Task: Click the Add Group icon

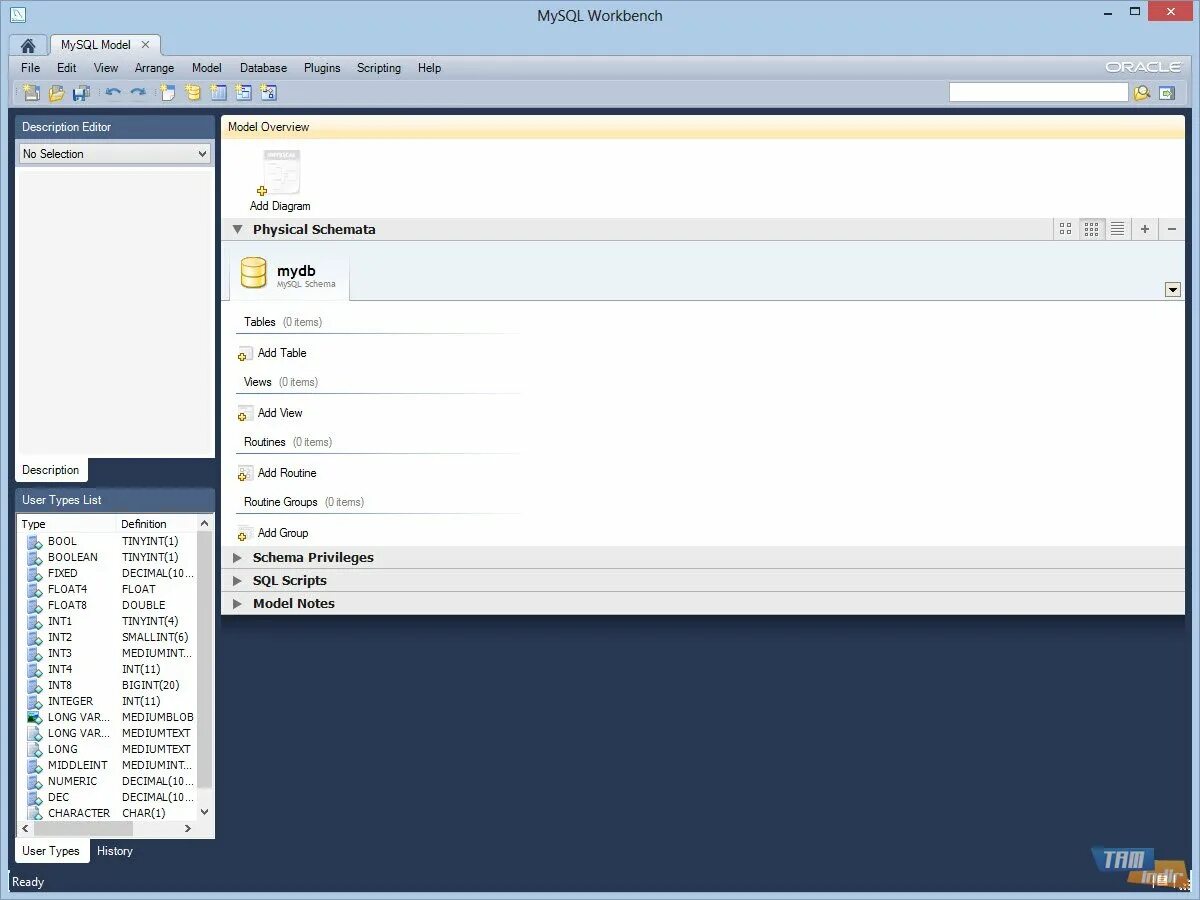Action: click(245, 533)
